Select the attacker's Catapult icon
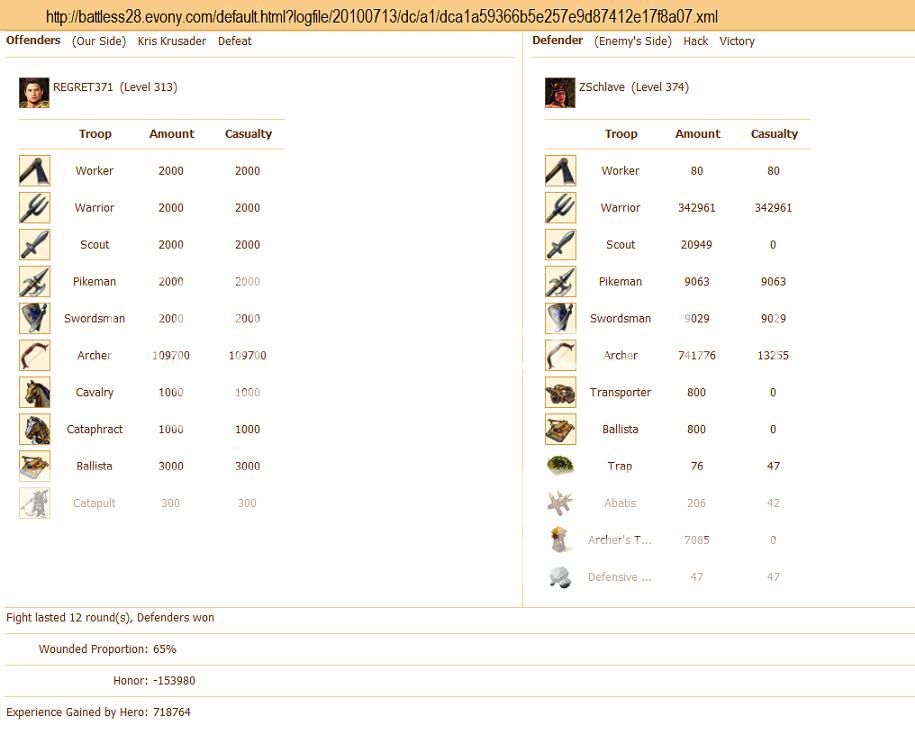 [x=34, y=503]
